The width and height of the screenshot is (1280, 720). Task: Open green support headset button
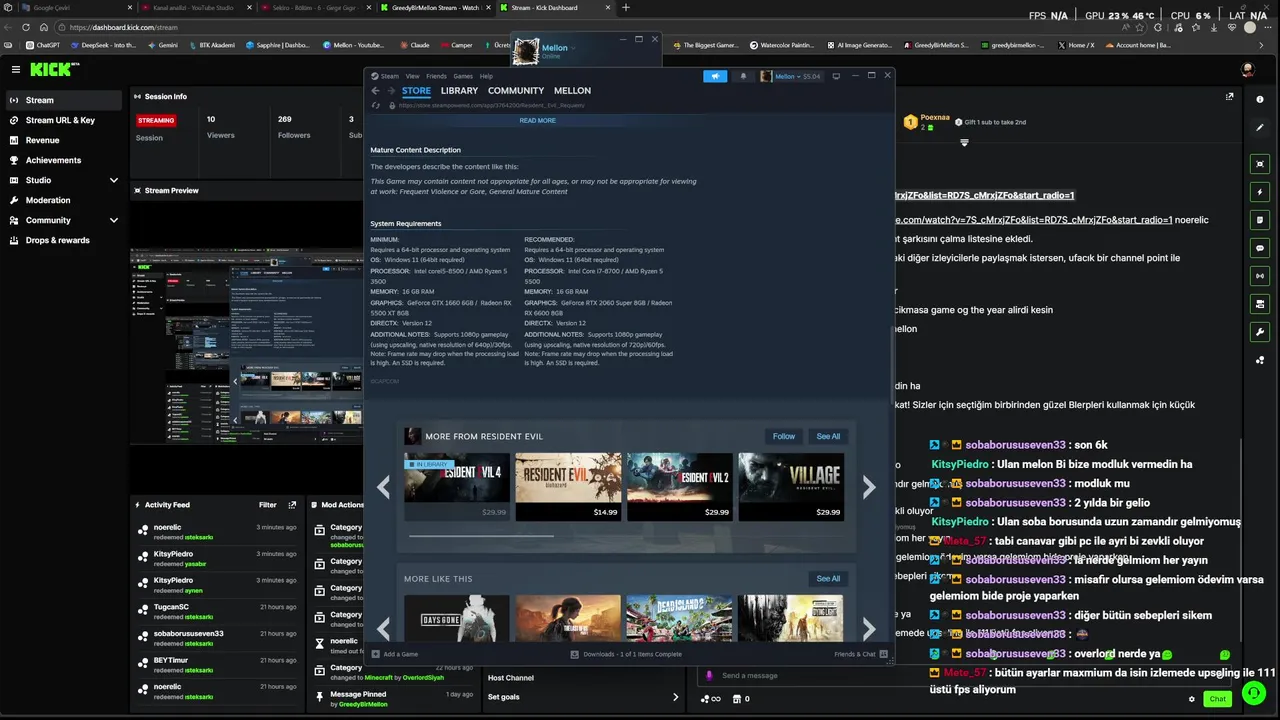(1253, 692)
